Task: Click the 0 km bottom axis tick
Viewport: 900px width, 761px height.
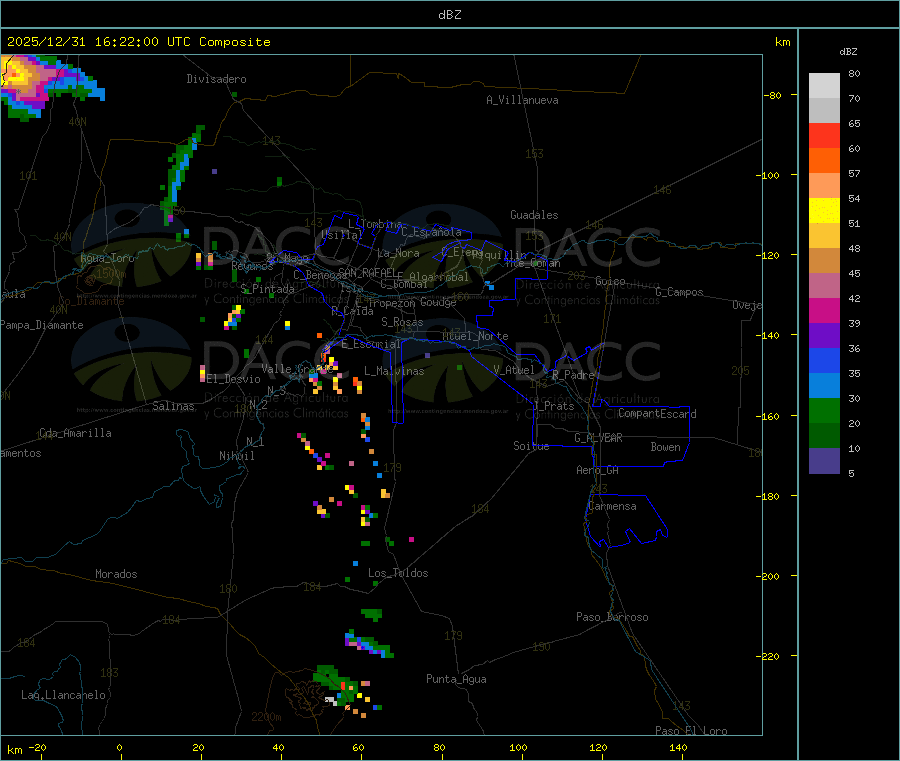Action: 119,748
